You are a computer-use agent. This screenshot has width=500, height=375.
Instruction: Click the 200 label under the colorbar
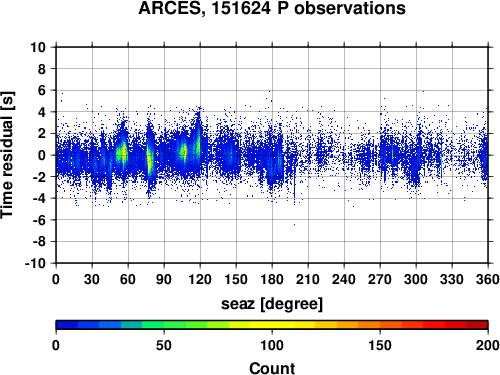(x=488, y=345)
